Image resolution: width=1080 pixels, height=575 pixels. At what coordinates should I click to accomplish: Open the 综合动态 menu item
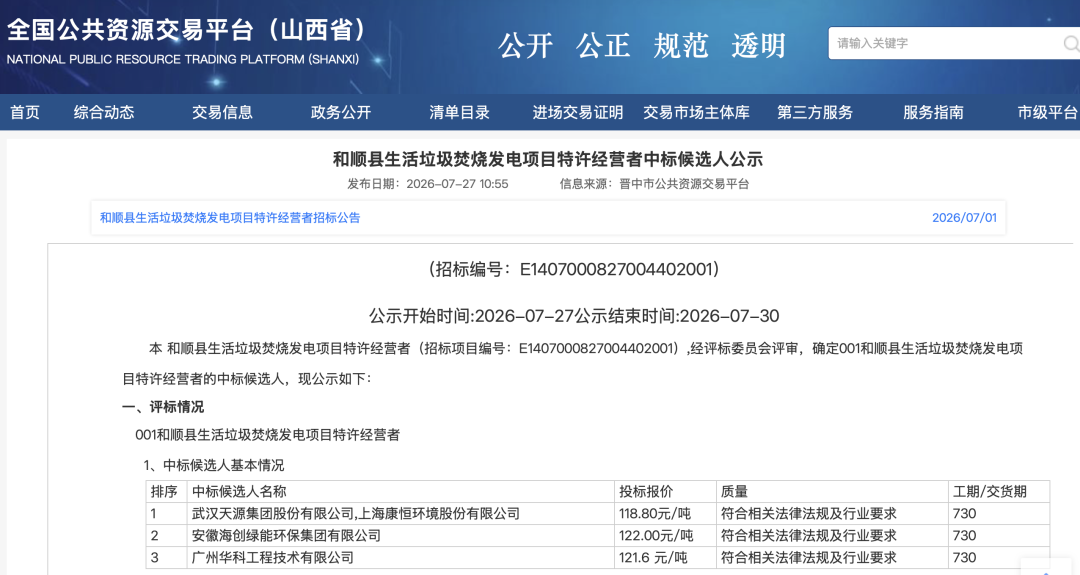[x=104, y=112]
